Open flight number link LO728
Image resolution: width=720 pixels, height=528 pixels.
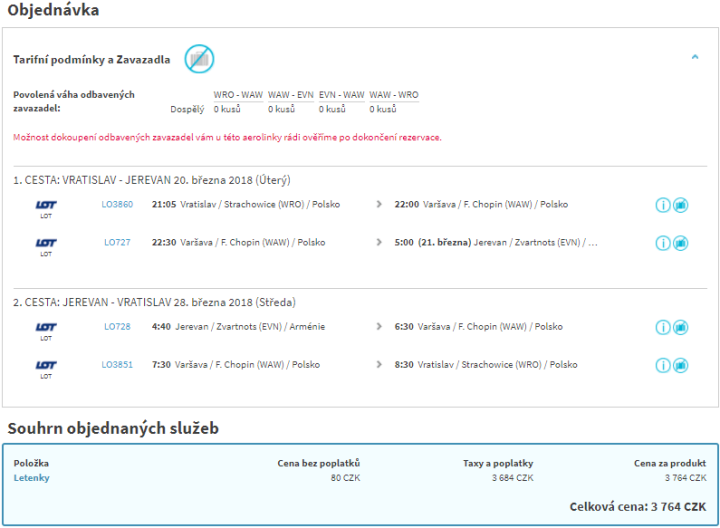117,326
